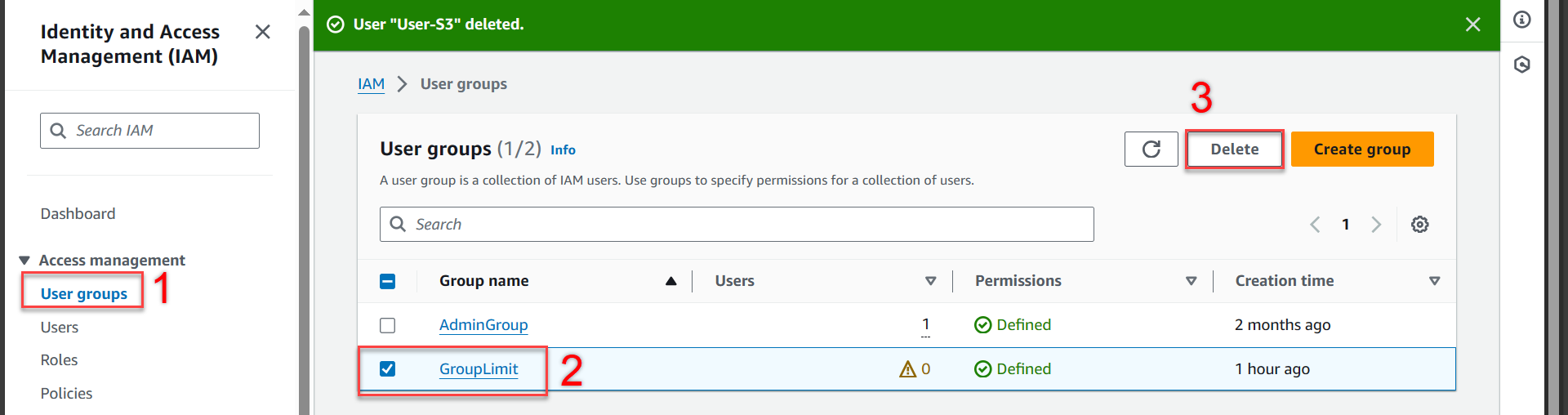
Task: Open the info panel icon at top right
Action: pos(1521,20)
